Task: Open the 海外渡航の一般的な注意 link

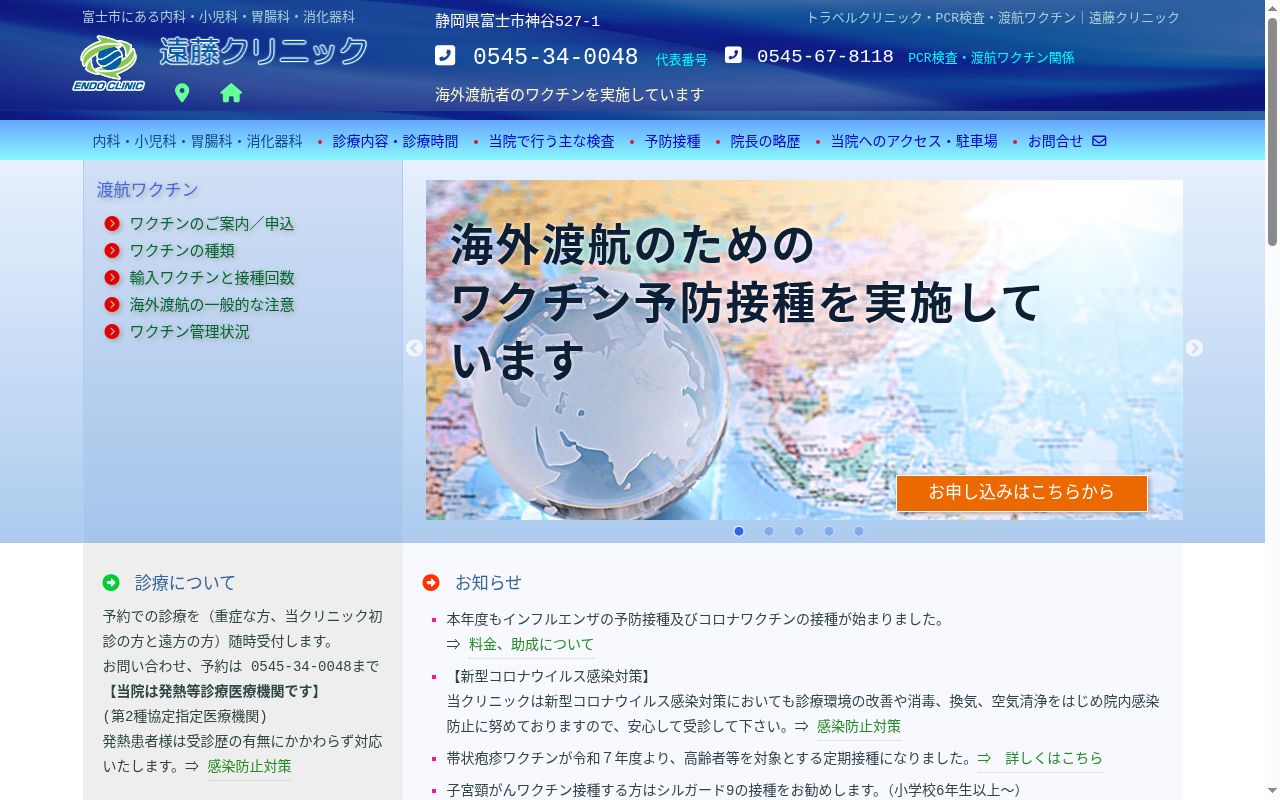Action: 212,304
